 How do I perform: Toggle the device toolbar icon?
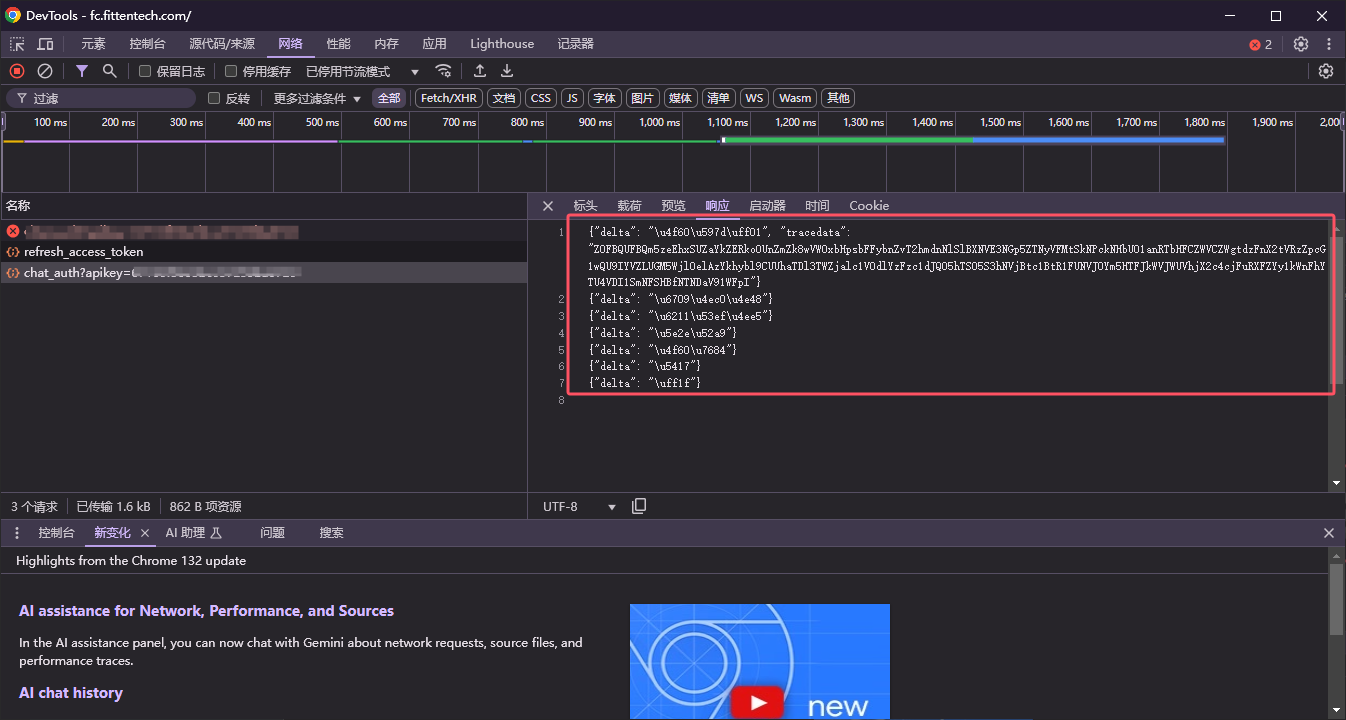[45, 44]
